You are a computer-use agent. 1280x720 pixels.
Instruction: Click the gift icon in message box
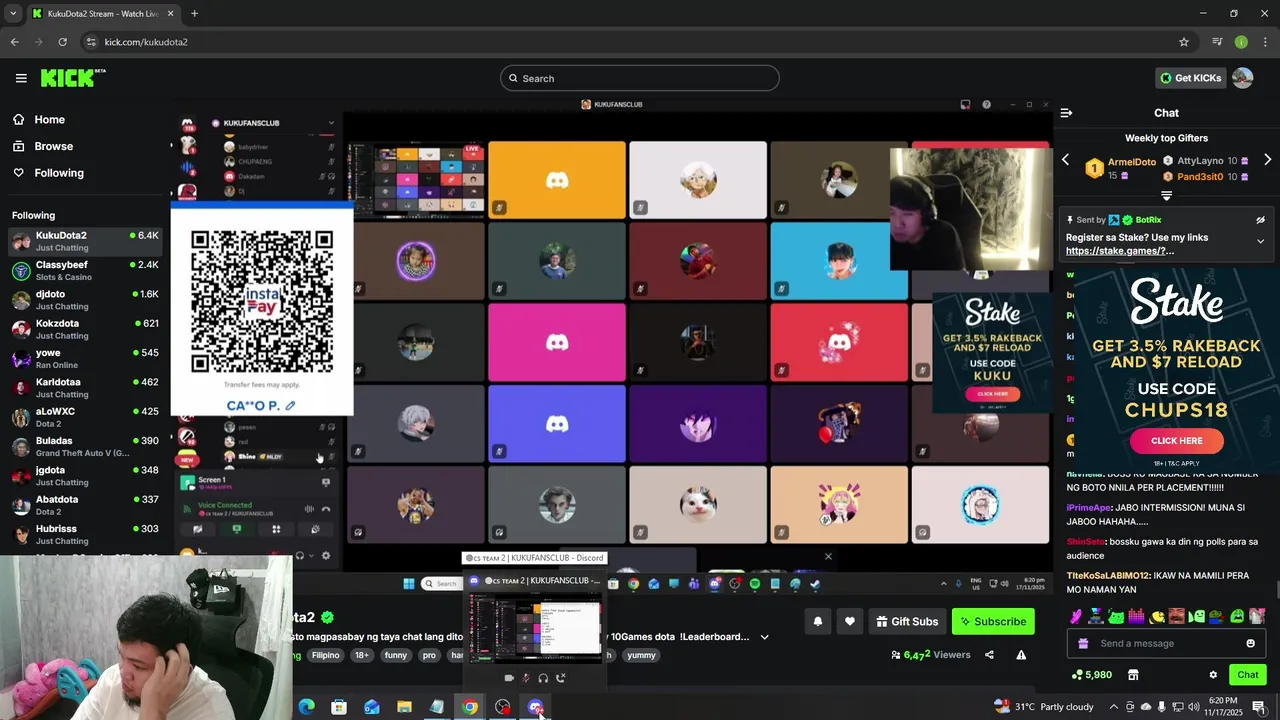coord(1082,643)
